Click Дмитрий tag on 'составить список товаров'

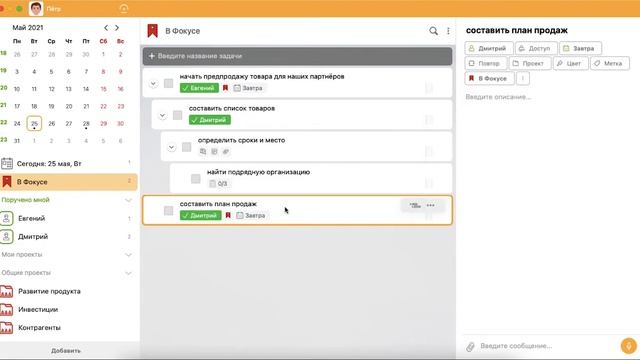(x=210, y=120)
